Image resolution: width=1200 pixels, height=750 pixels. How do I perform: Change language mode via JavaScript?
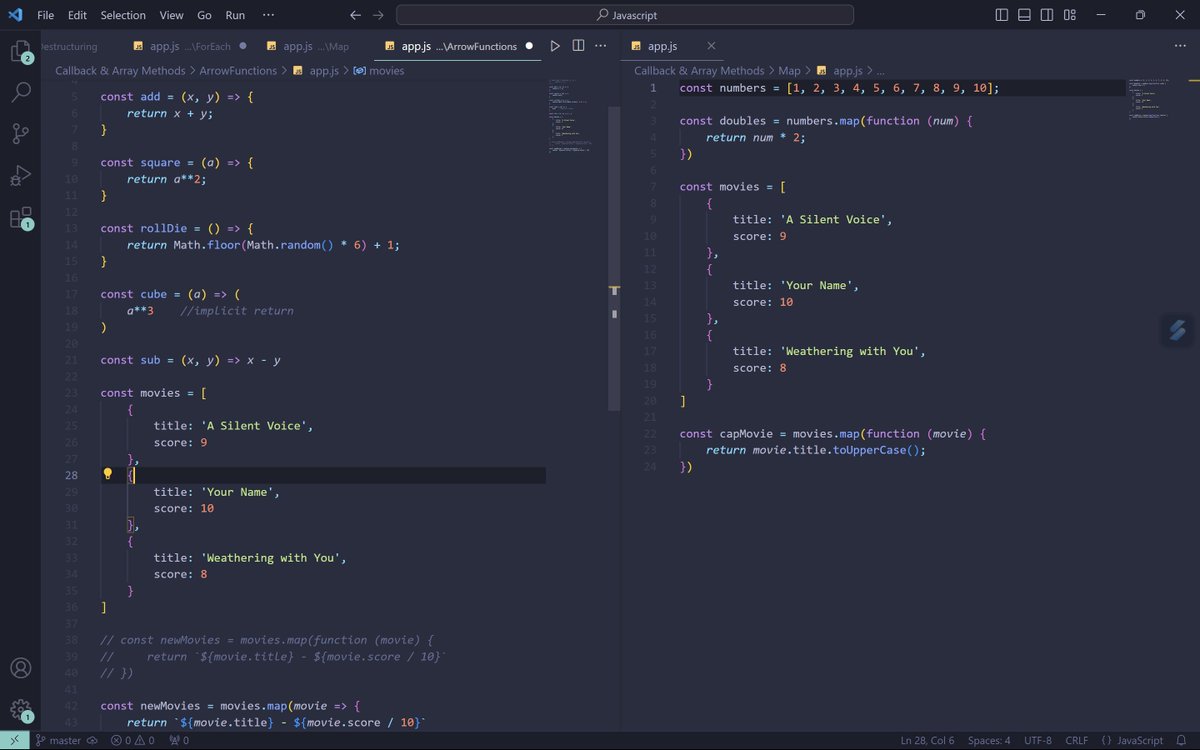(1140, 740)
